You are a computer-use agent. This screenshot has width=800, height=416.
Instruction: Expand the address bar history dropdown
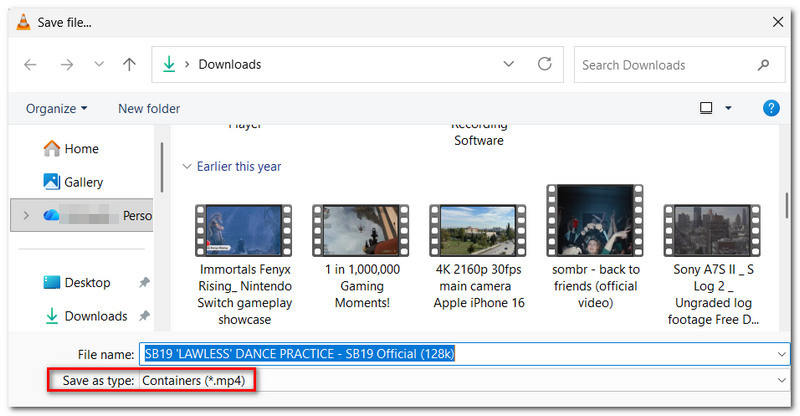tap(509, 64)
